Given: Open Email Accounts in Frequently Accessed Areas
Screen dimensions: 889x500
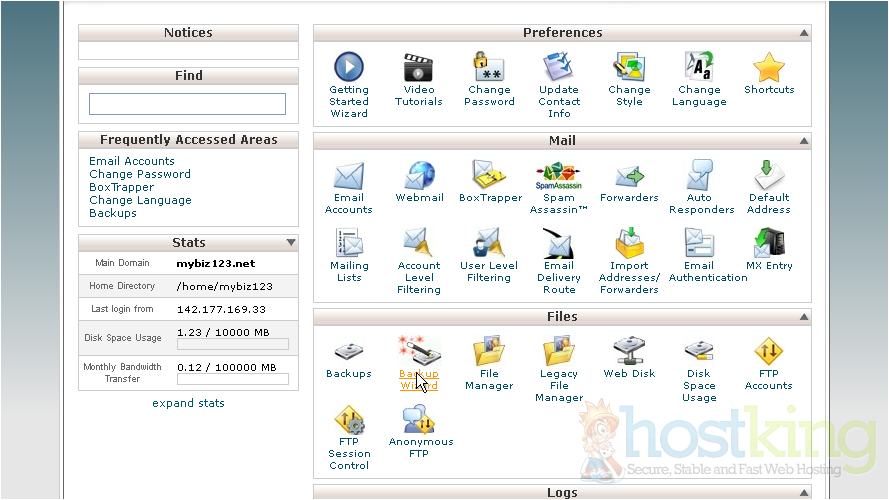Looking at the screenshot, I should coord(132,161).
